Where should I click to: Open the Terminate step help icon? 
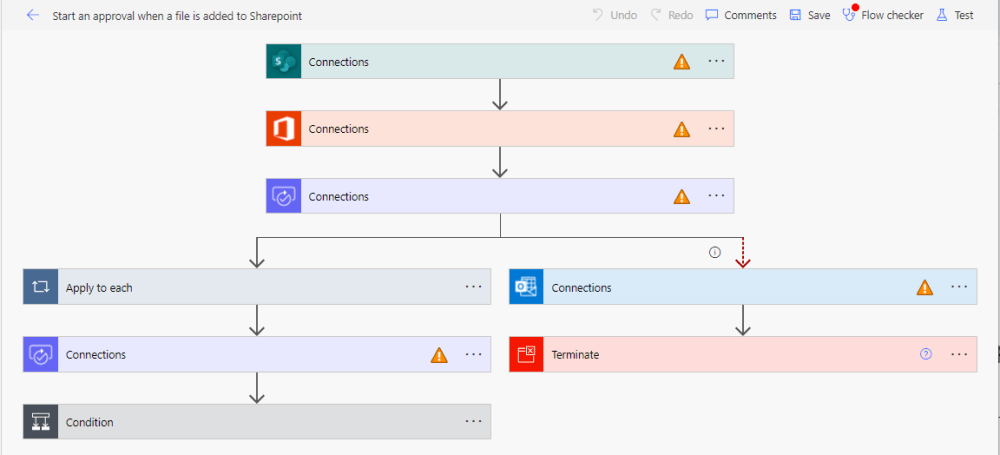925,354
